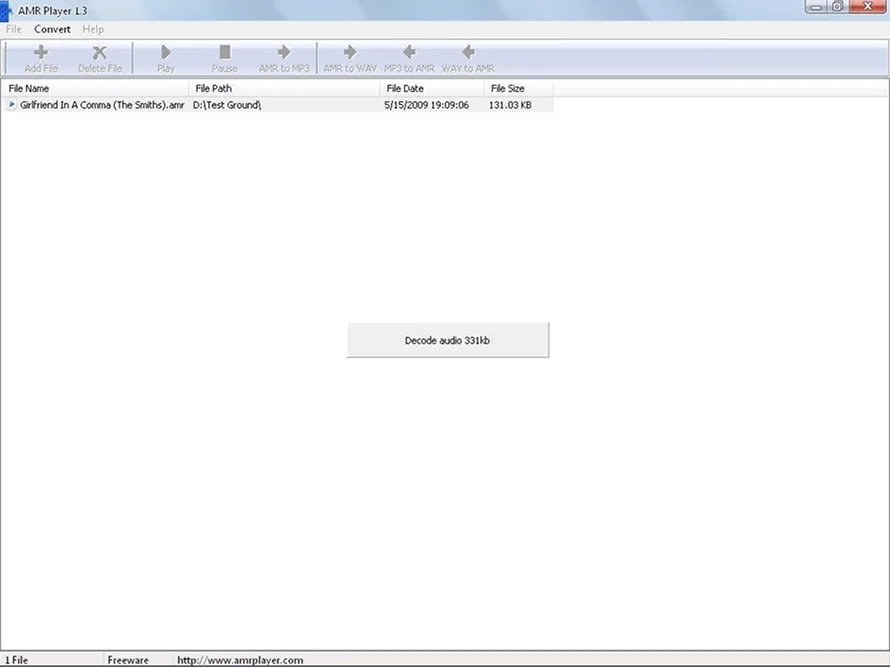Click the 1 File status bar entry
This screenshot has width=890, height=667.
coord(16,660)
